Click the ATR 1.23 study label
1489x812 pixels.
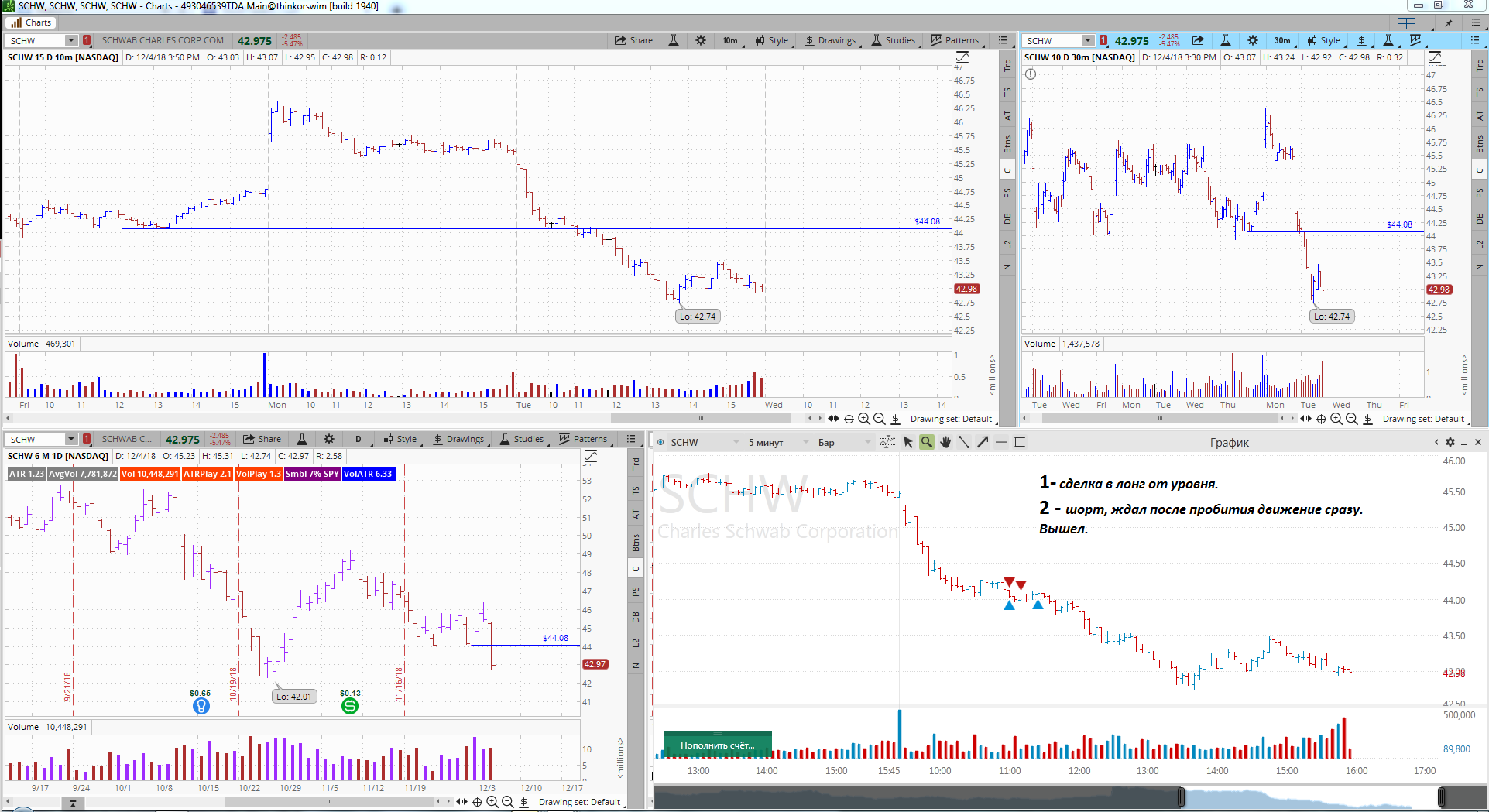click(26, 474)
